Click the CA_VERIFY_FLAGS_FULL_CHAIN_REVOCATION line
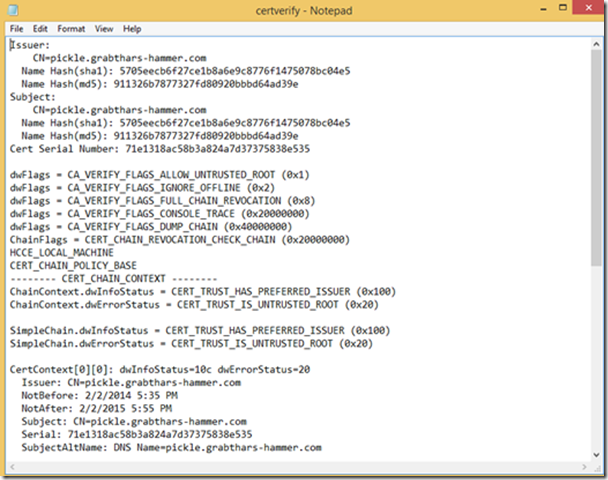Image resolution: width=608 pixels, height=480 pixels. 162,201
